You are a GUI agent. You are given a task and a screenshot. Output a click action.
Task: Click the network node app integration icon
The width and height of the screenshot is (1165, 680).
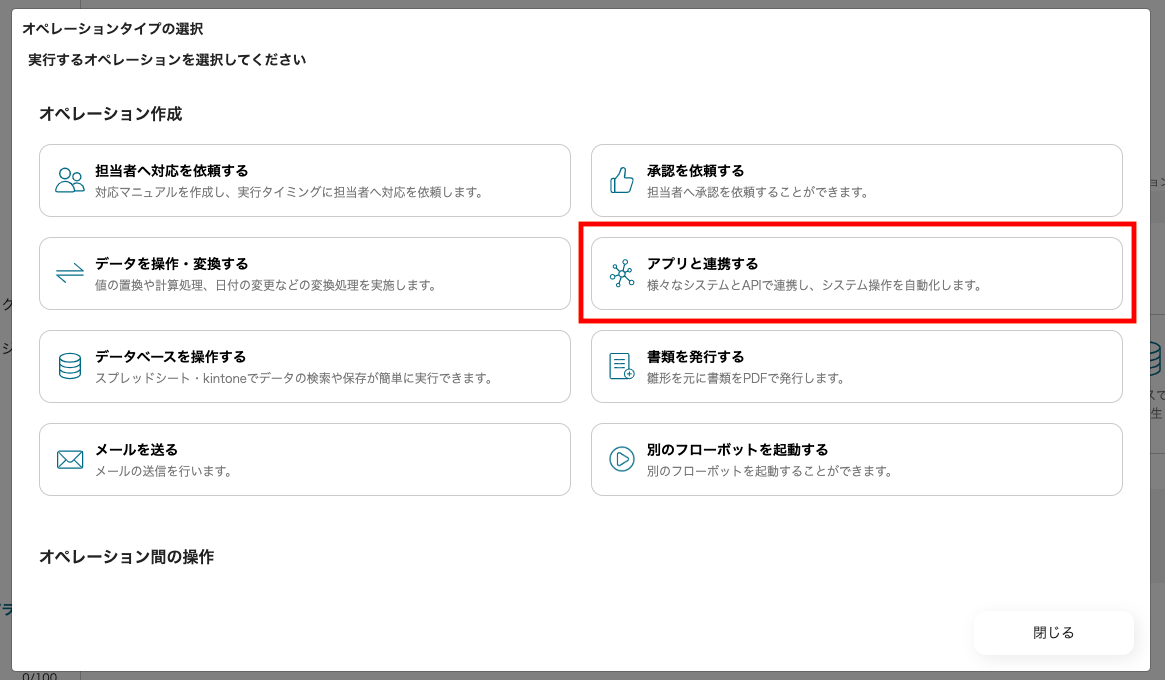click(x=622, y=274)
